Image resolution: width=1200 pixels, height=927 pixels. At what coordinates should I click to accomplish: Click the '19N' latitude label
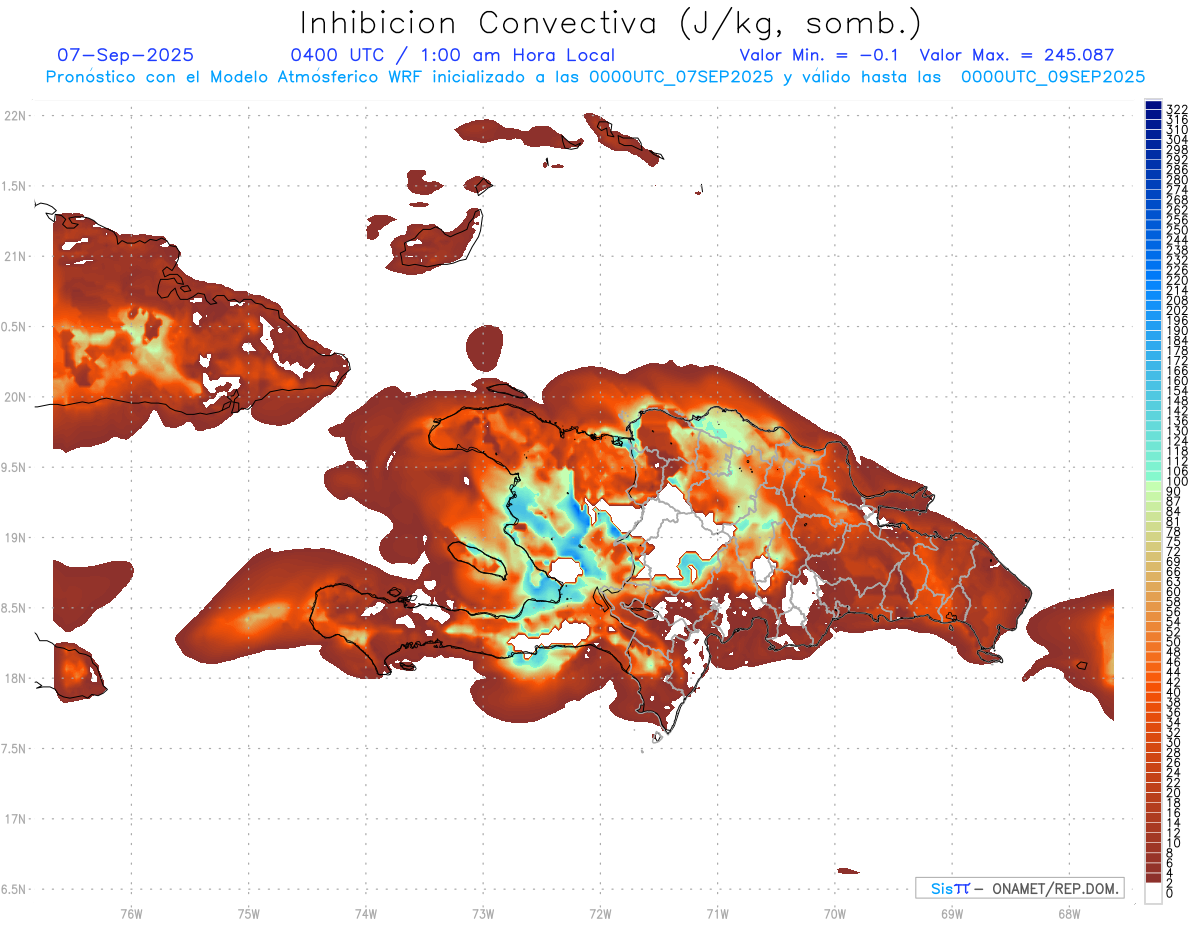click(14, 537)
